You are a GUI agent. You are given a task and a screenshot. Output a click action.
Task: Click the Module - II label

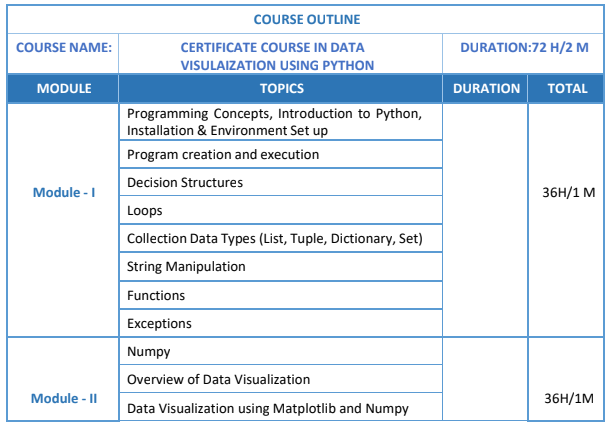[64, 398]
